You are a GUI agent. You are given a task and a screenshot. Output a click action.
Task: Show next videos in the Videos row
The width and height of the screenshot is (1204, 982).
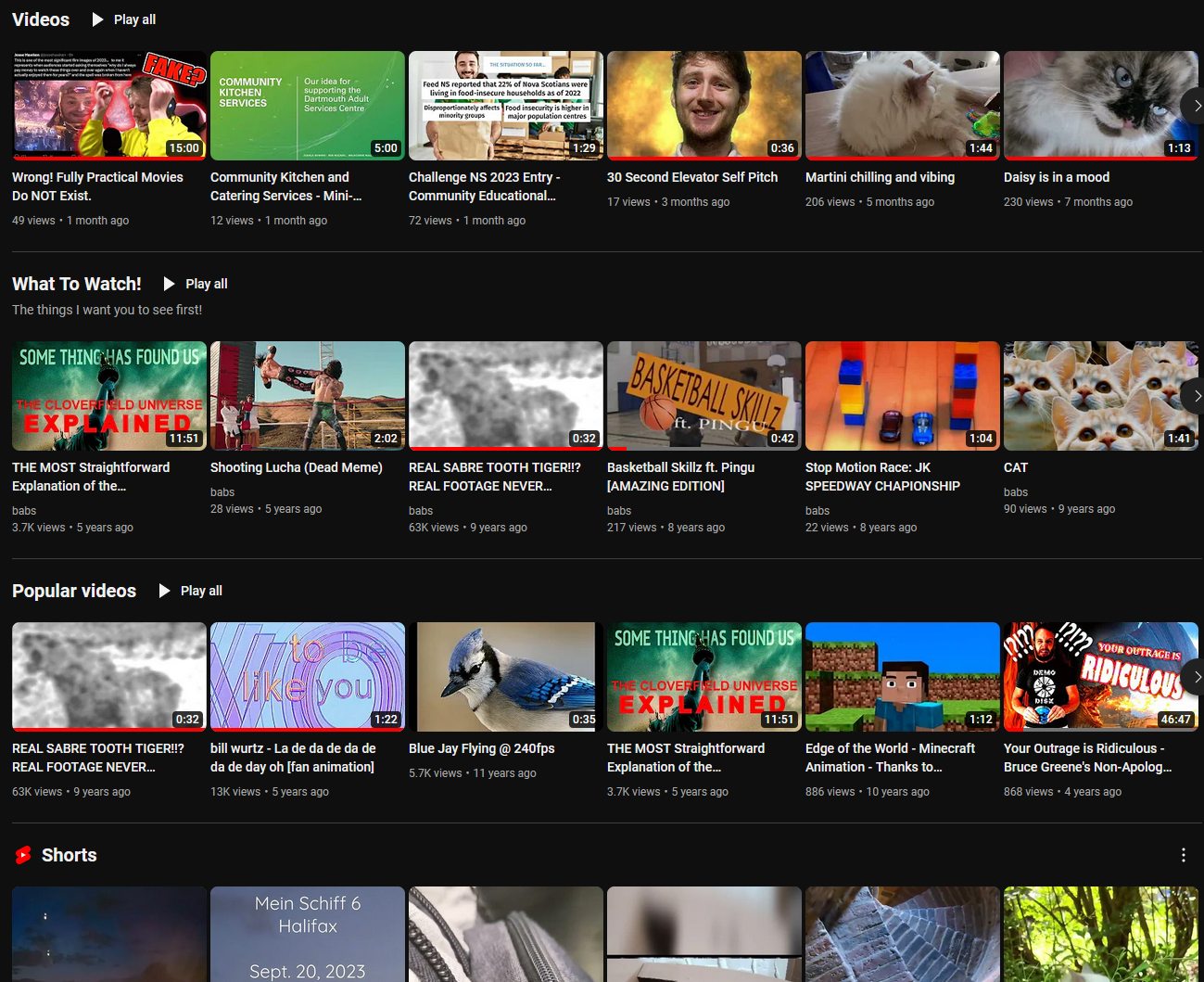pyautogui.click(x=1196, y=106)
